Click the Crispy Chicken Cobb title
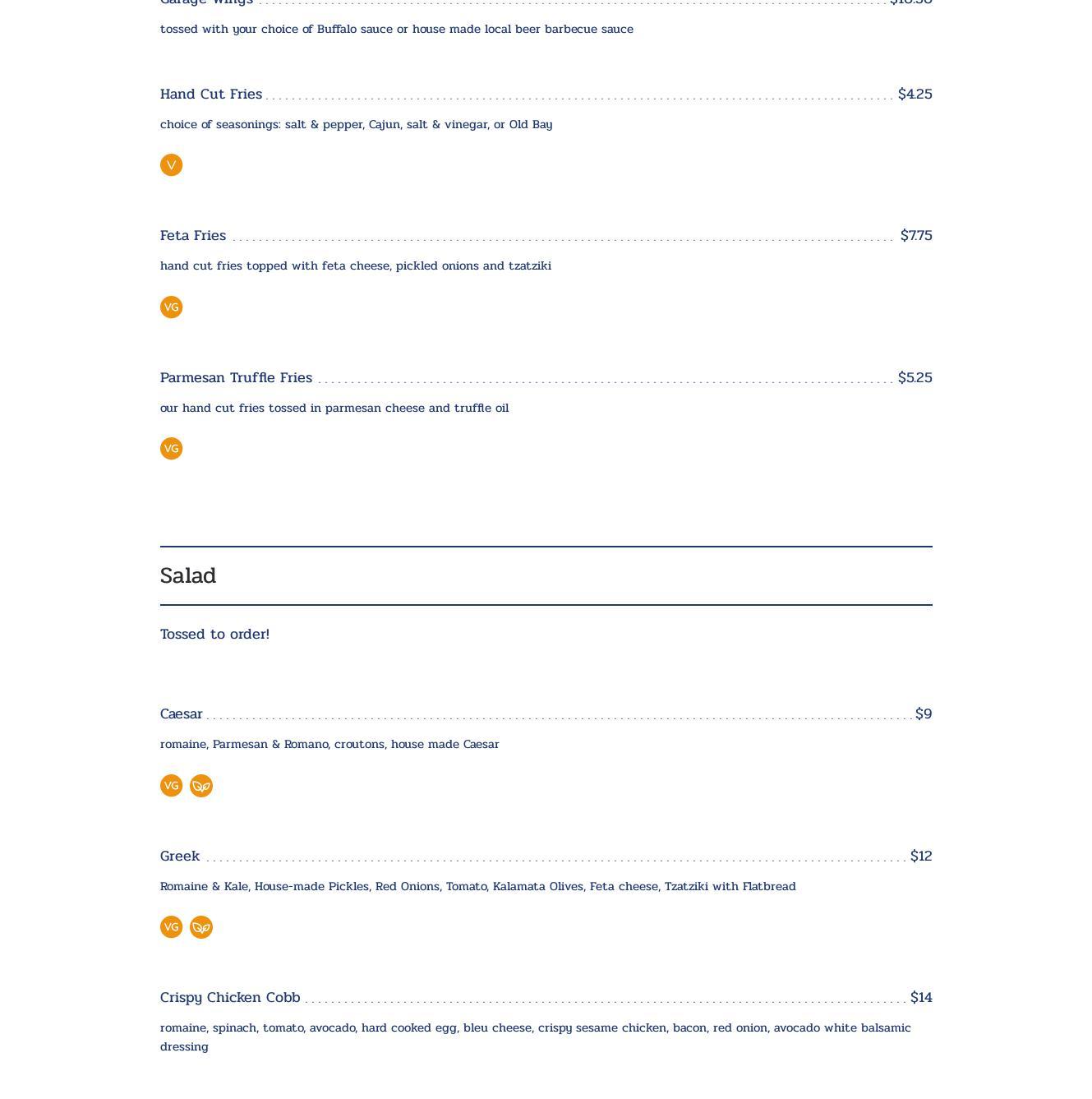This screenshot has width=1092, height=1099. point(230,998)
